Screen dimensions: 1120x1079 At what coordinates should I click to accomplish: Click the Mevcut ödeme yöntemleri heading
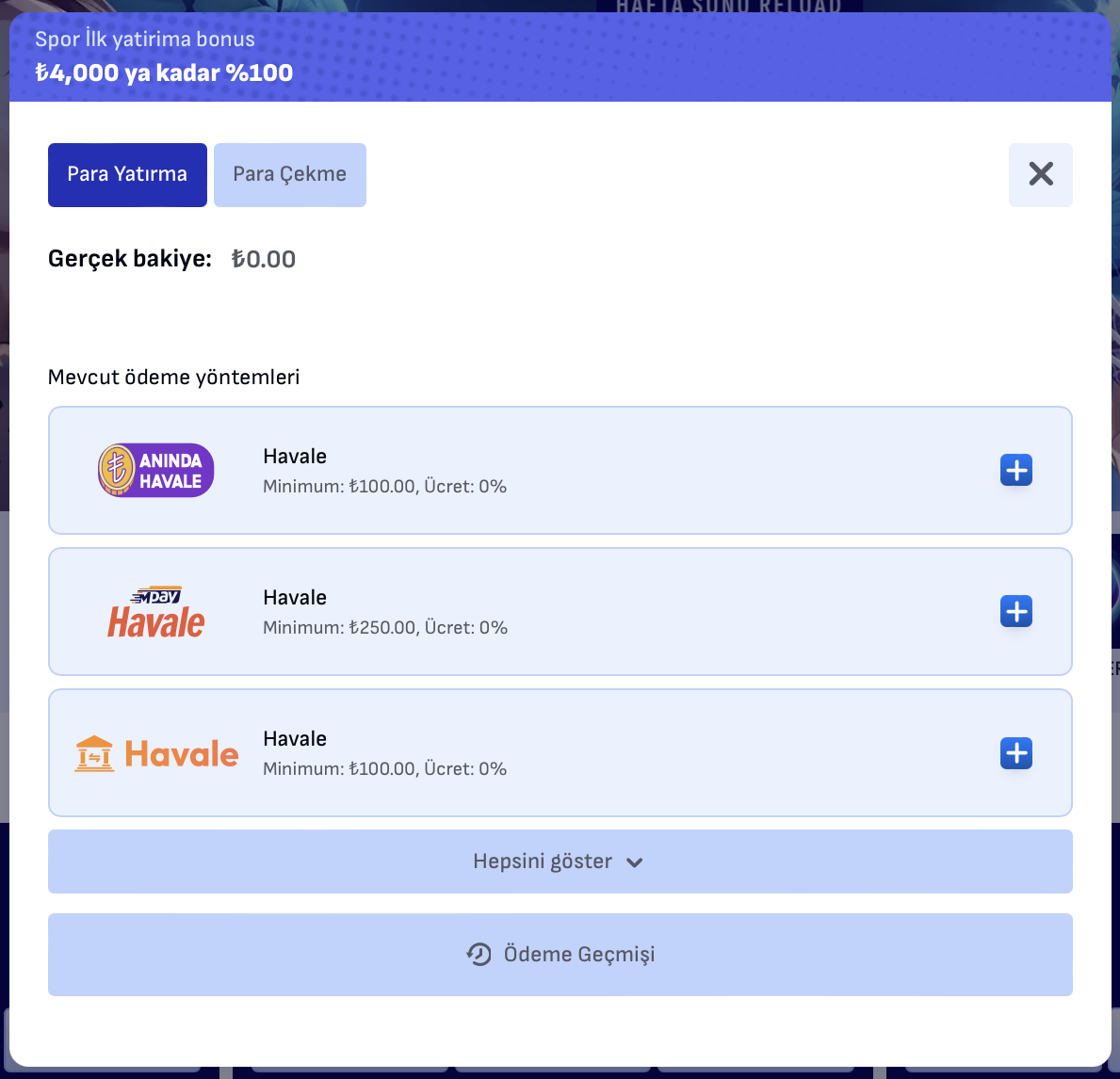click(173, 377)
